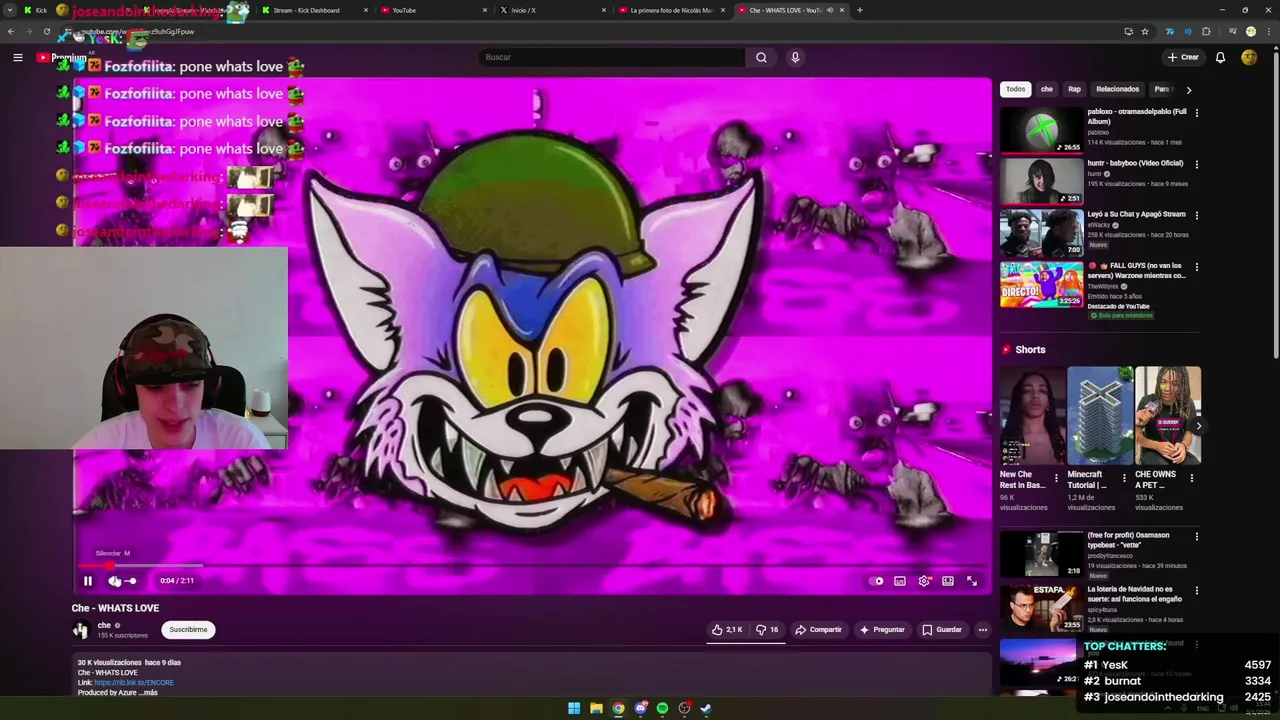Open a new browser tab
The image size is (1280, 720).
tap(860, 10)
